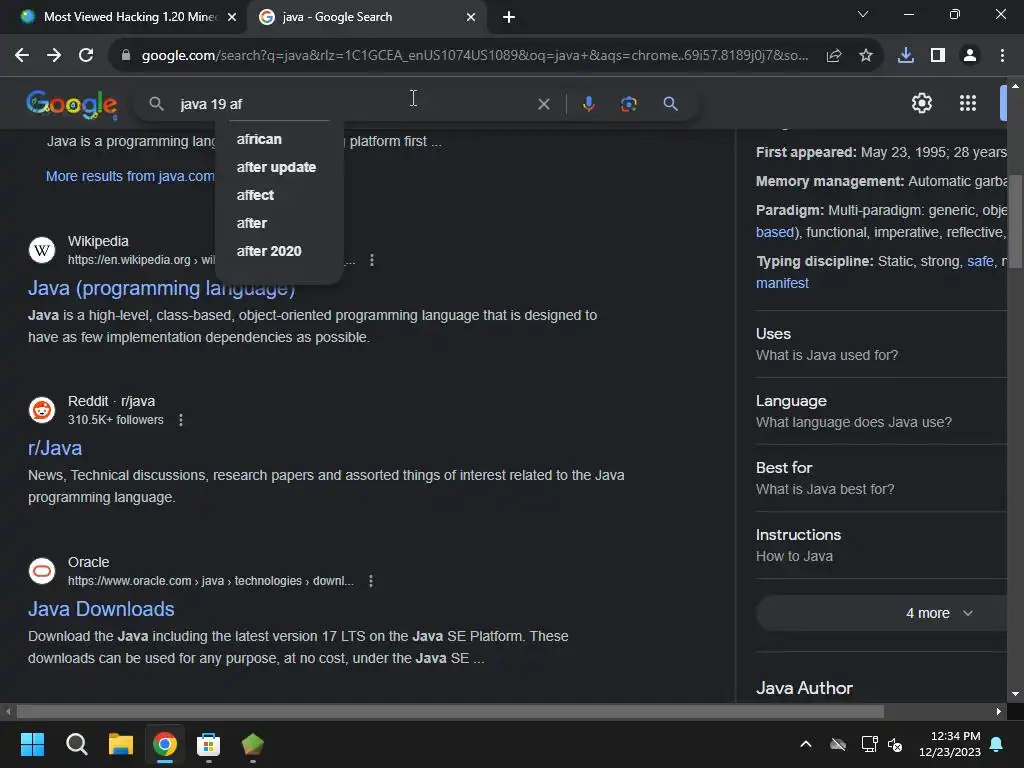
Task: Clear the Google search box text
Action: tap(543, 104)
